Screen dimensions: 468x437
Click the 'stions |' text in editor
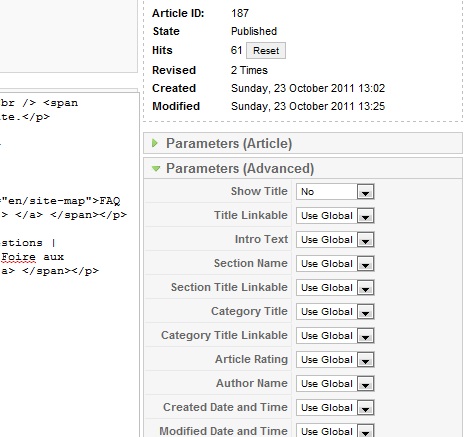click(28, 243)
